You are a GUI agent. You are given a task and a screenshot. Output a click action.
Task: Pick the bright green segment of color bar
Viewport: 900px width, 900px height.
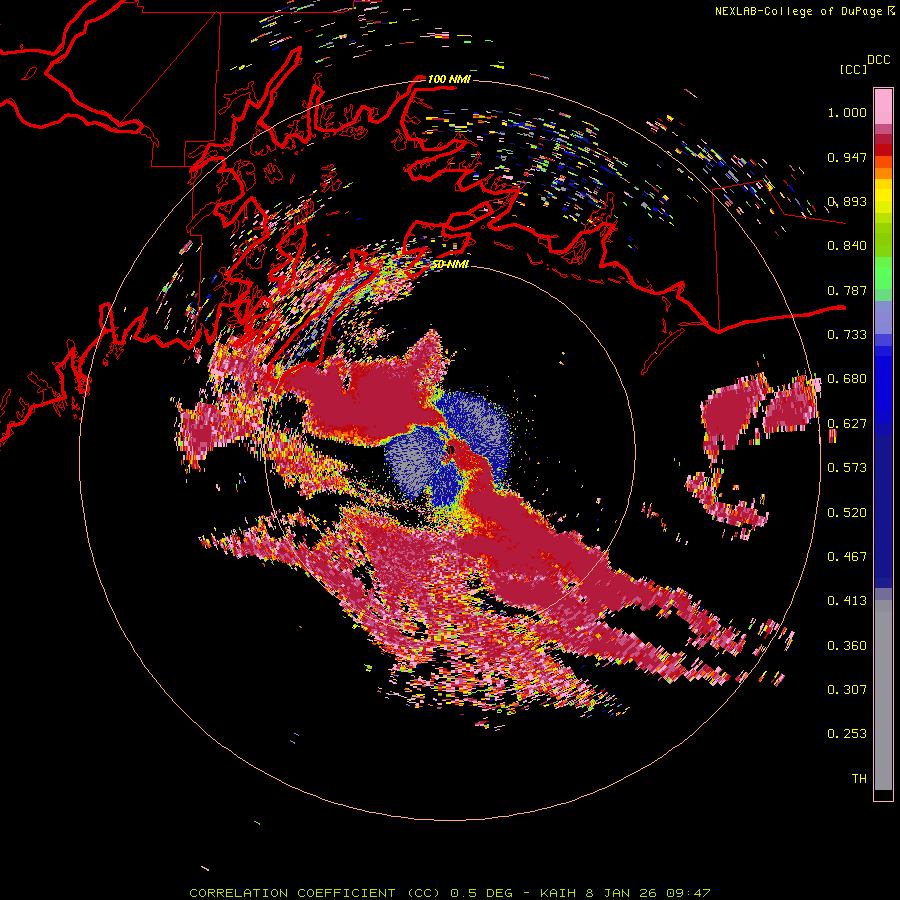(x=883, y=273)
